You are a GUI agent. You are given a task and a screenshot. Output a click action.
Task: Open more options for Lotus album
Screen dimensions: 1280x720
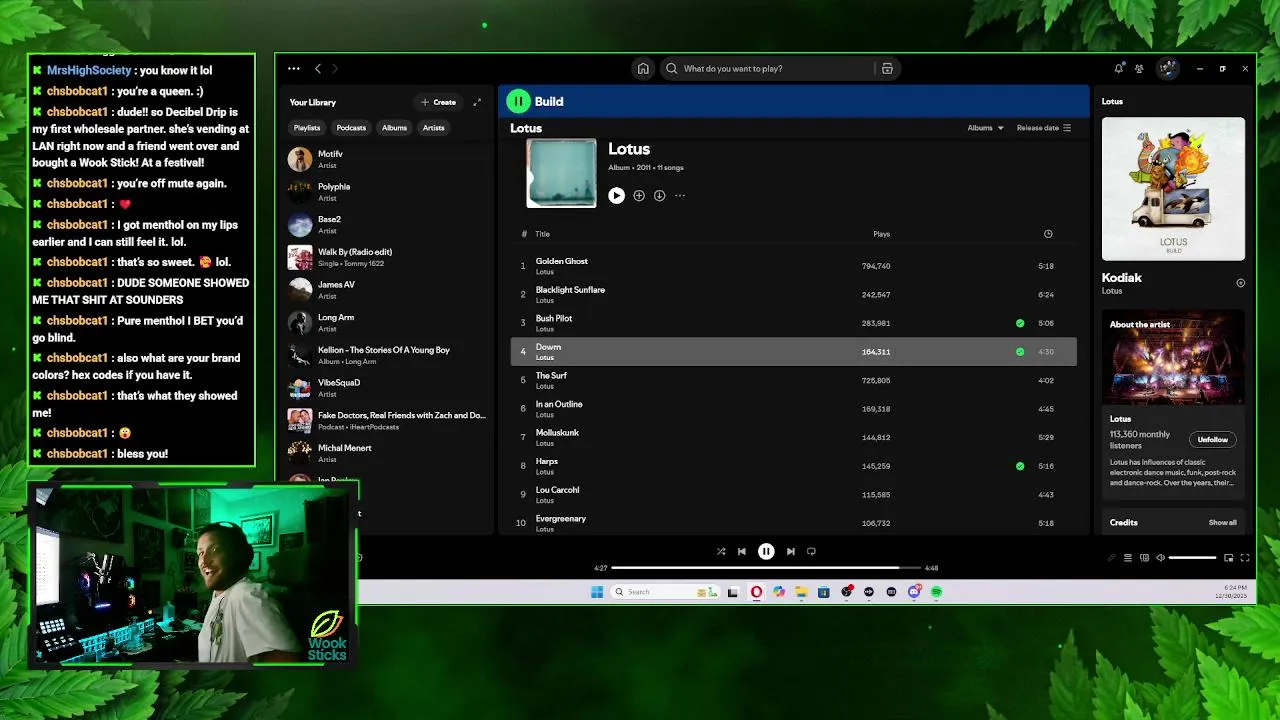pos(680,196)
